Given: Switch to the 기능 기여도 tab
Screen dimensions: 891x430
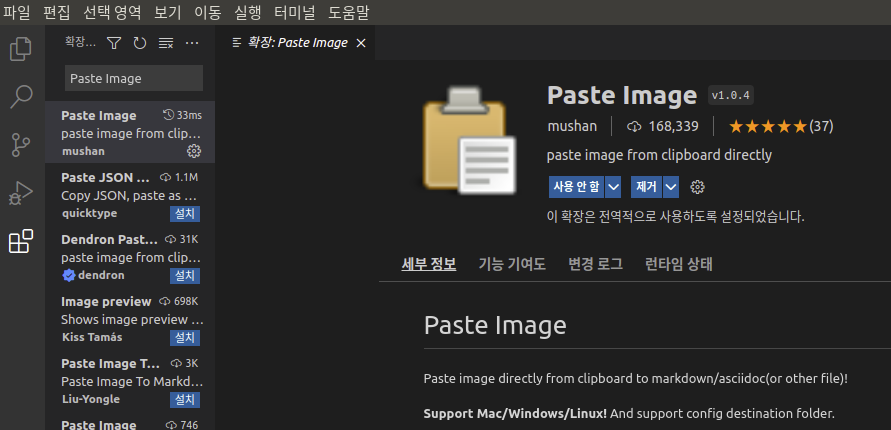Looking at the screenshot, I should [512, 264].
